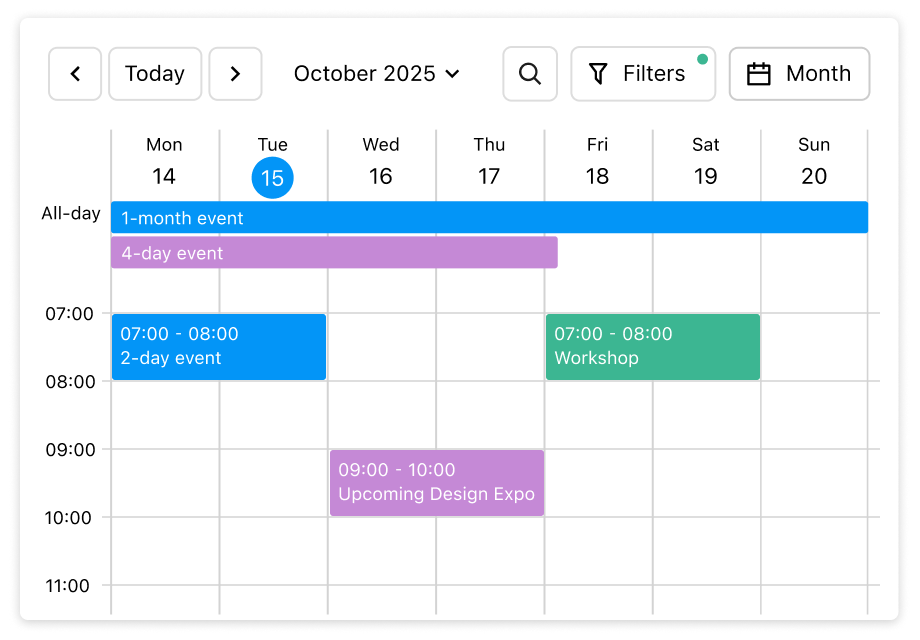Select the Monday 14 column header
Viewport: 920px width, 640px height.
click(164, 162)
